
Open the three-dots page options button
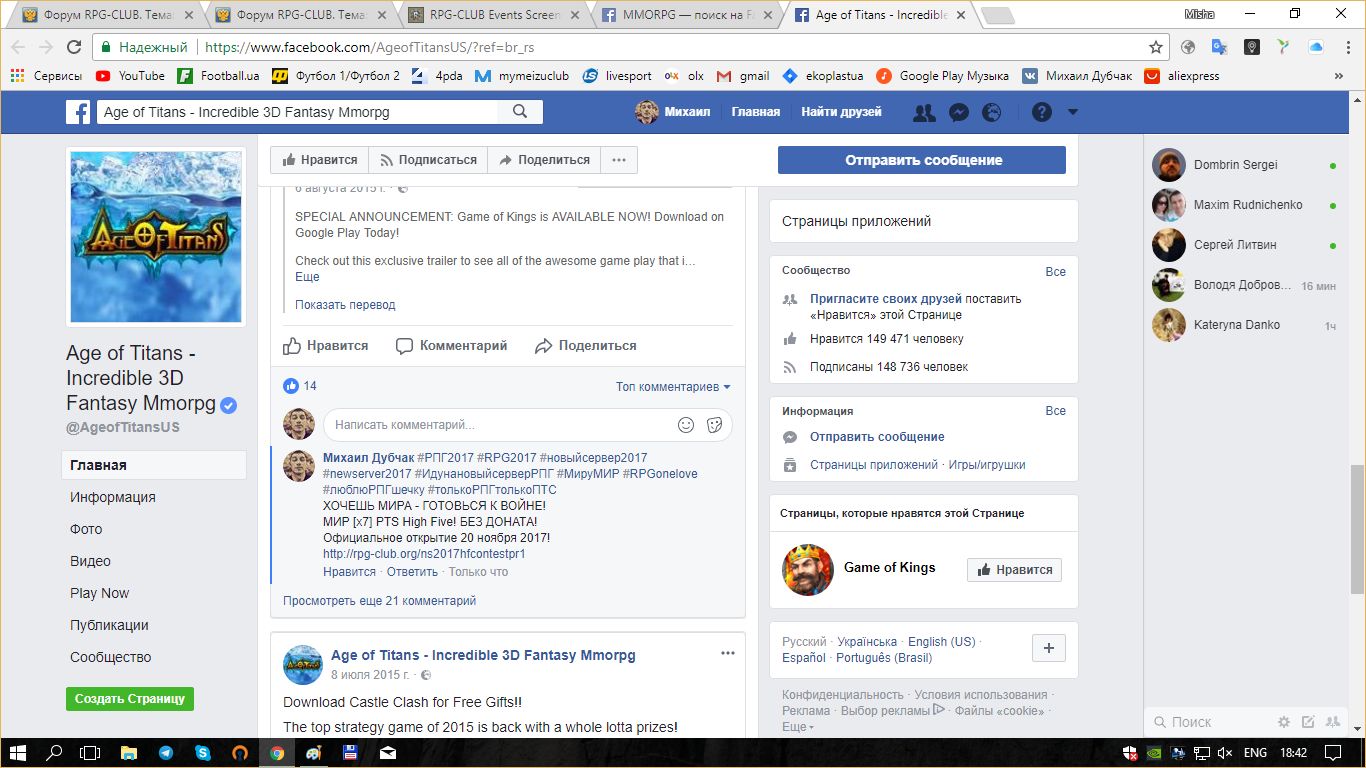coord(619,160)
